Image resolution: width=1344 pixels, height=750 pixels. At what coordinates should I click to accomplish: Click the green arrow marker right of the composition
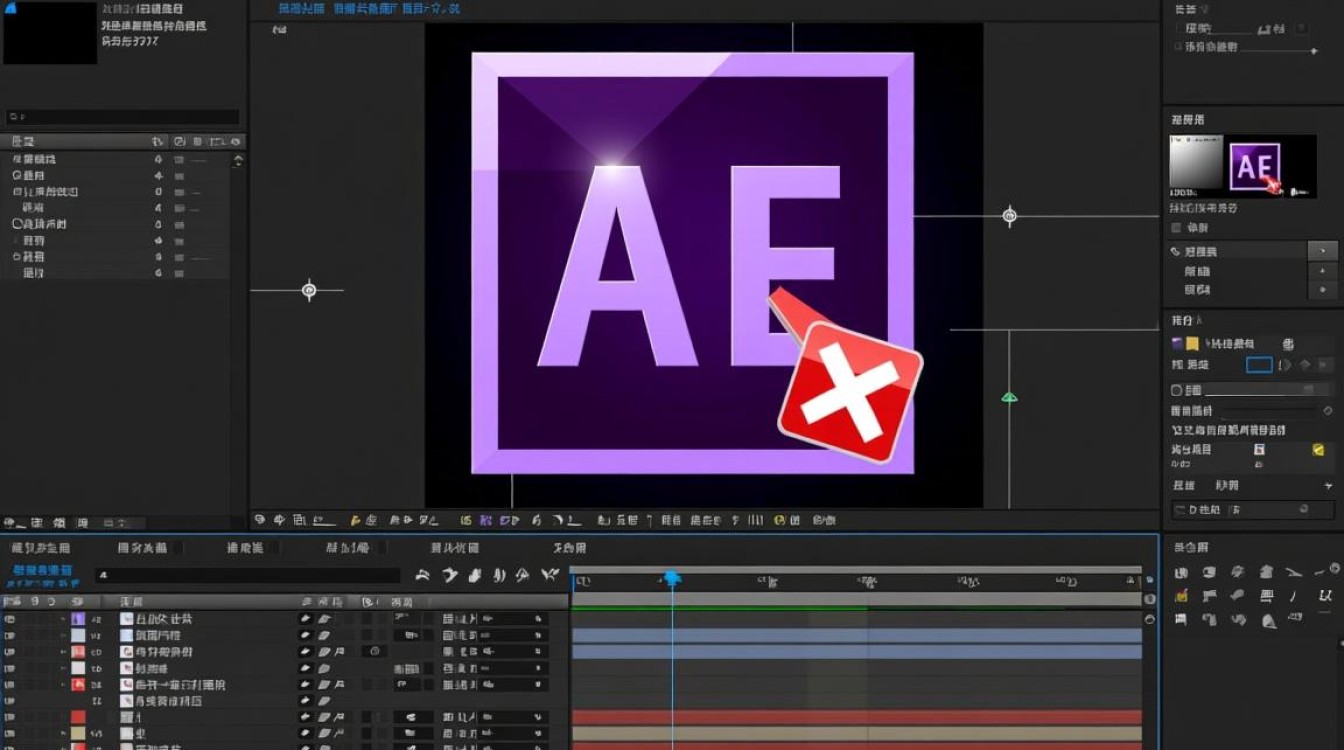1009,397
